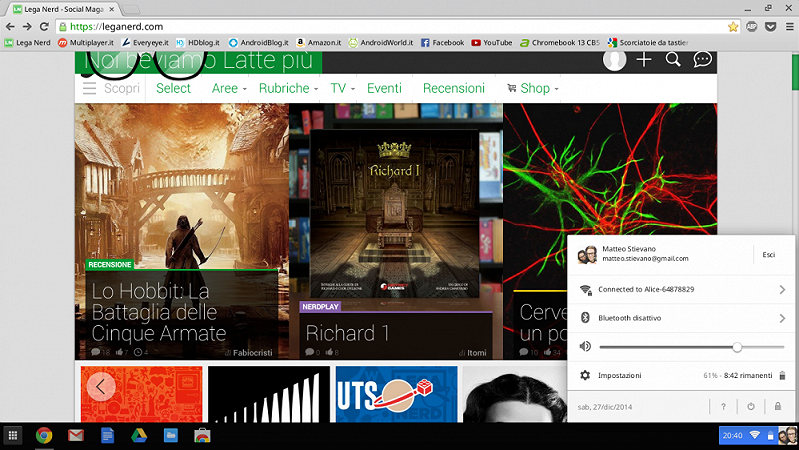Screen dimensions: 799x450
Task: Bookmark page with the star icon
Action: coord(733,27)
